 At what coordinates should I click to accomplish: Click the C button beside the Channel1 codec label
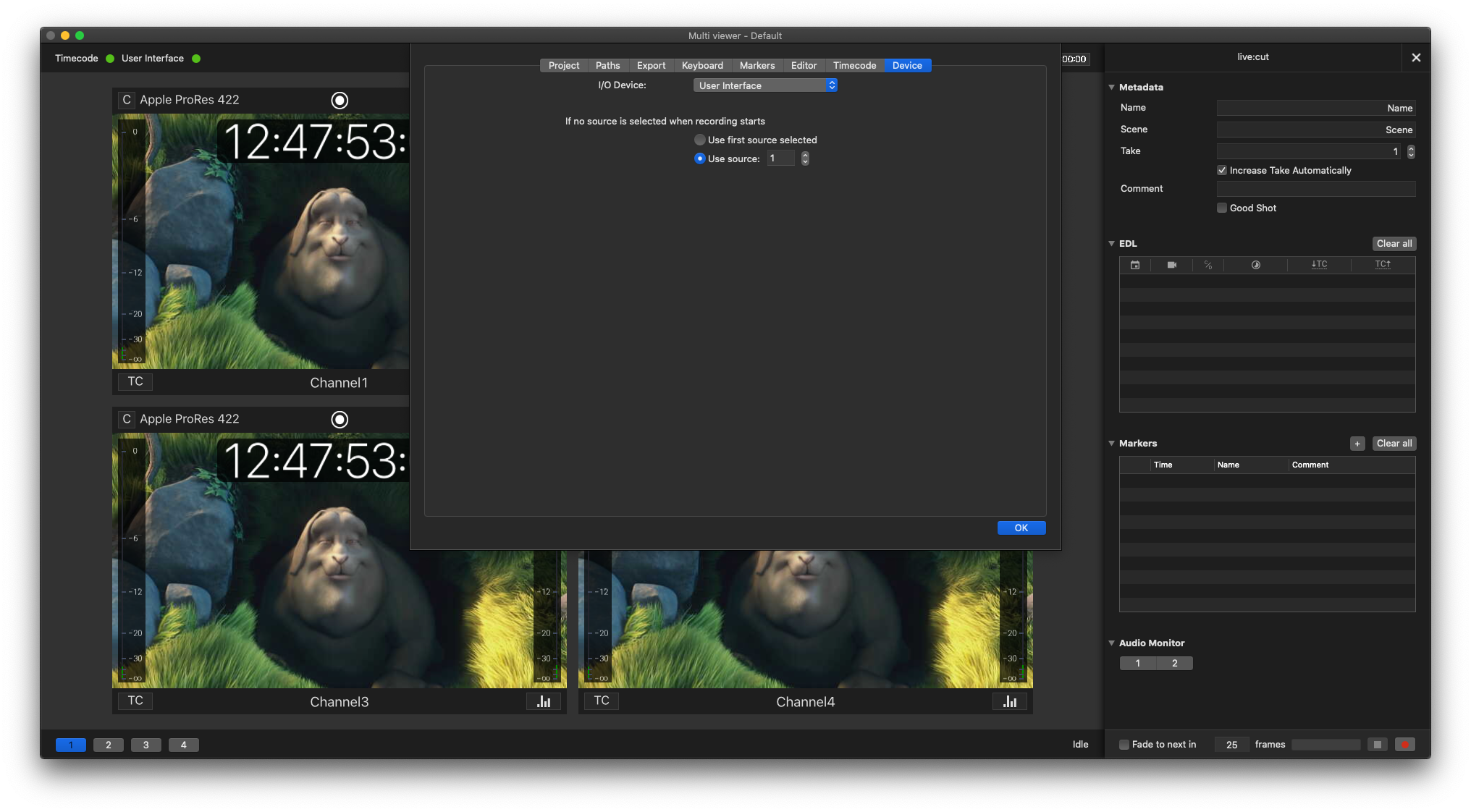(x=127, y=100)
